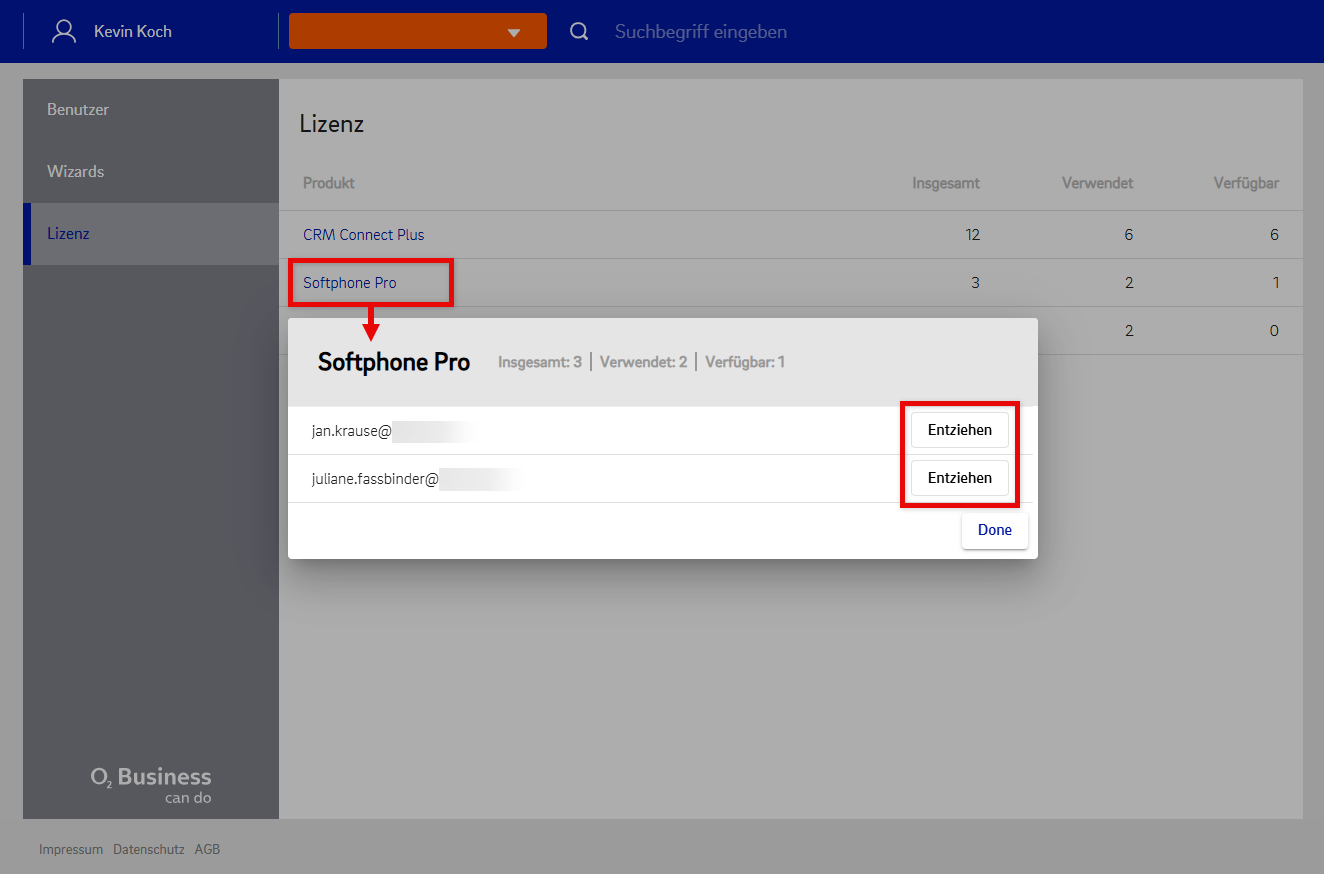Click the white dropdown arrow in orange box
The image size is (1324, 874).
[514, 32]
